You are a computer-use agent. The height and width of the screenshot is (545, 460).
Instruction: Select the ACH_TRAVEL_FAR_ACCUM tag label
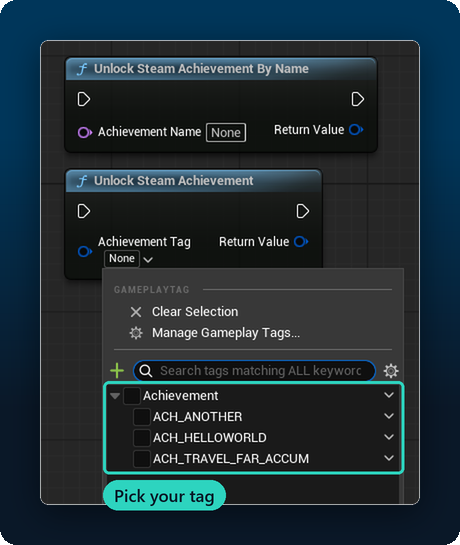(231, 459)
